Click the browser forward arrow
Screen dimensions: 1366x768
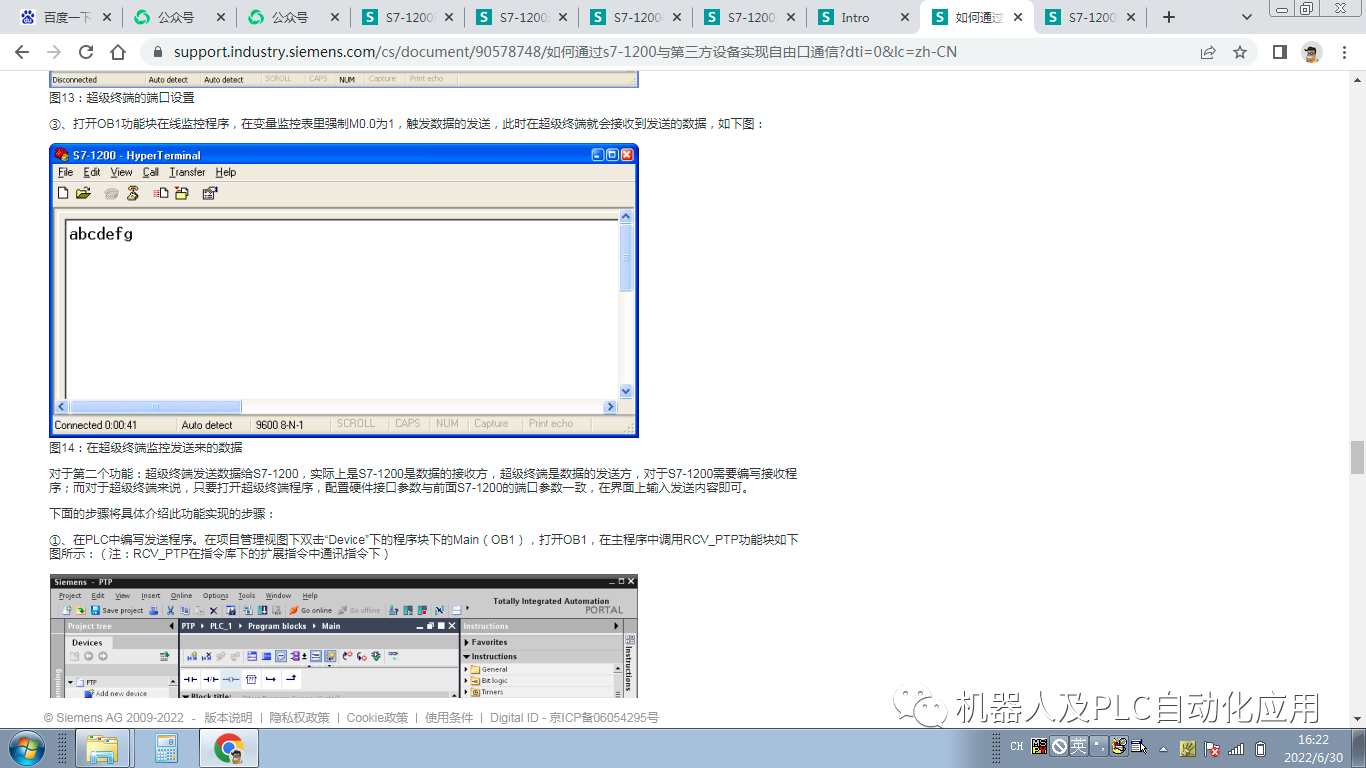[54, 52]
